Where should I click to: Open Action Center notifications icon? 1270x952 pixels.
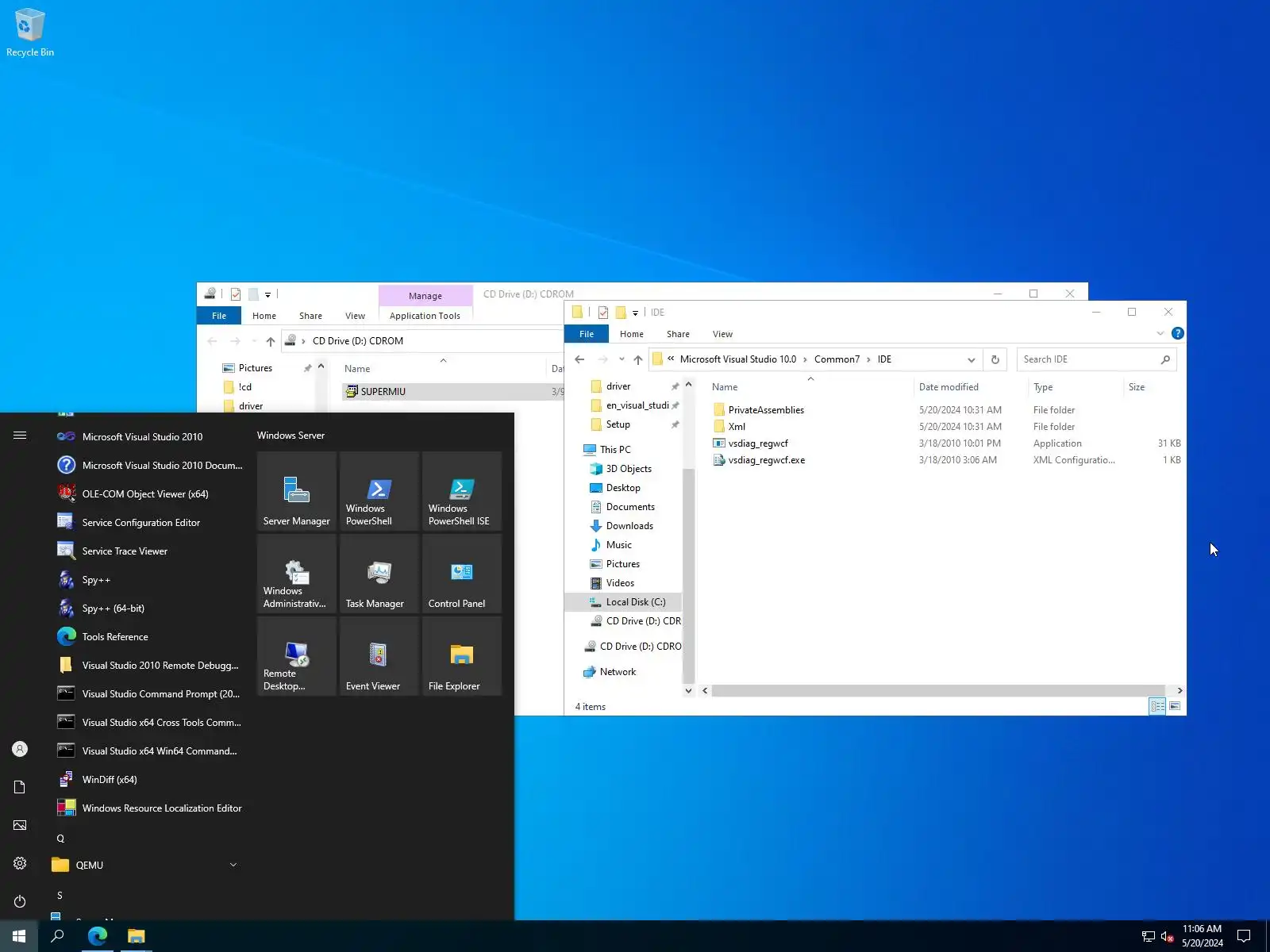coord(1244,936)
